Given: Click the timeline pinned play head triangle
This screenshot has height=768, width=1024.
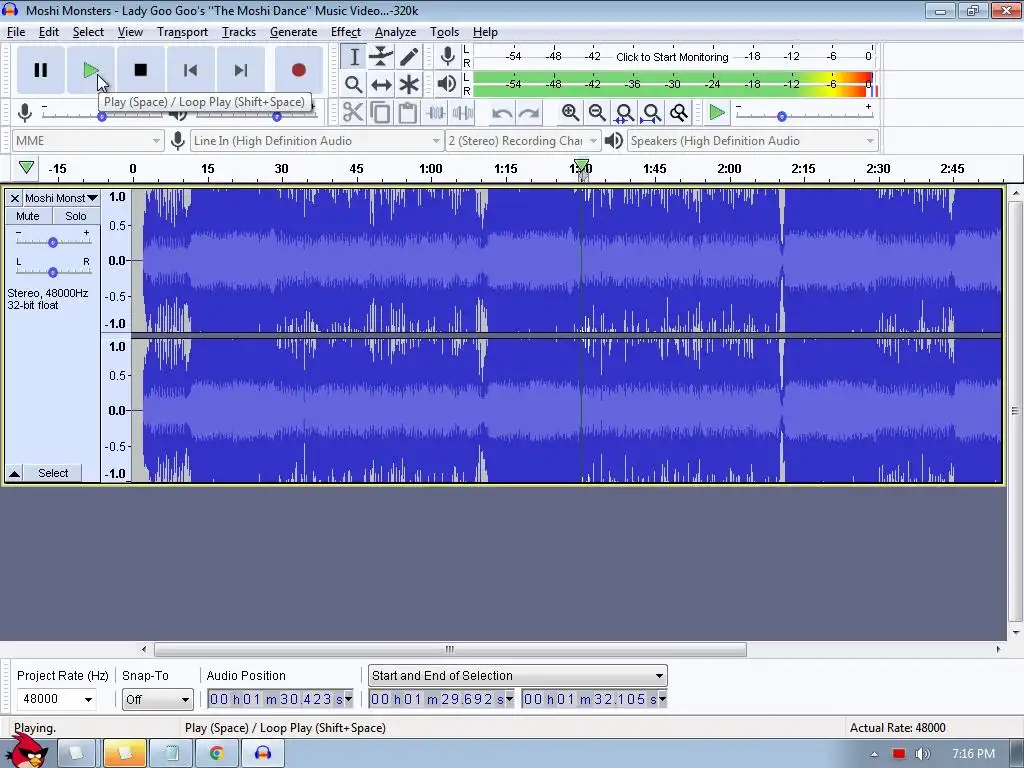Looking at the screenshot, I should coord(26,168).
